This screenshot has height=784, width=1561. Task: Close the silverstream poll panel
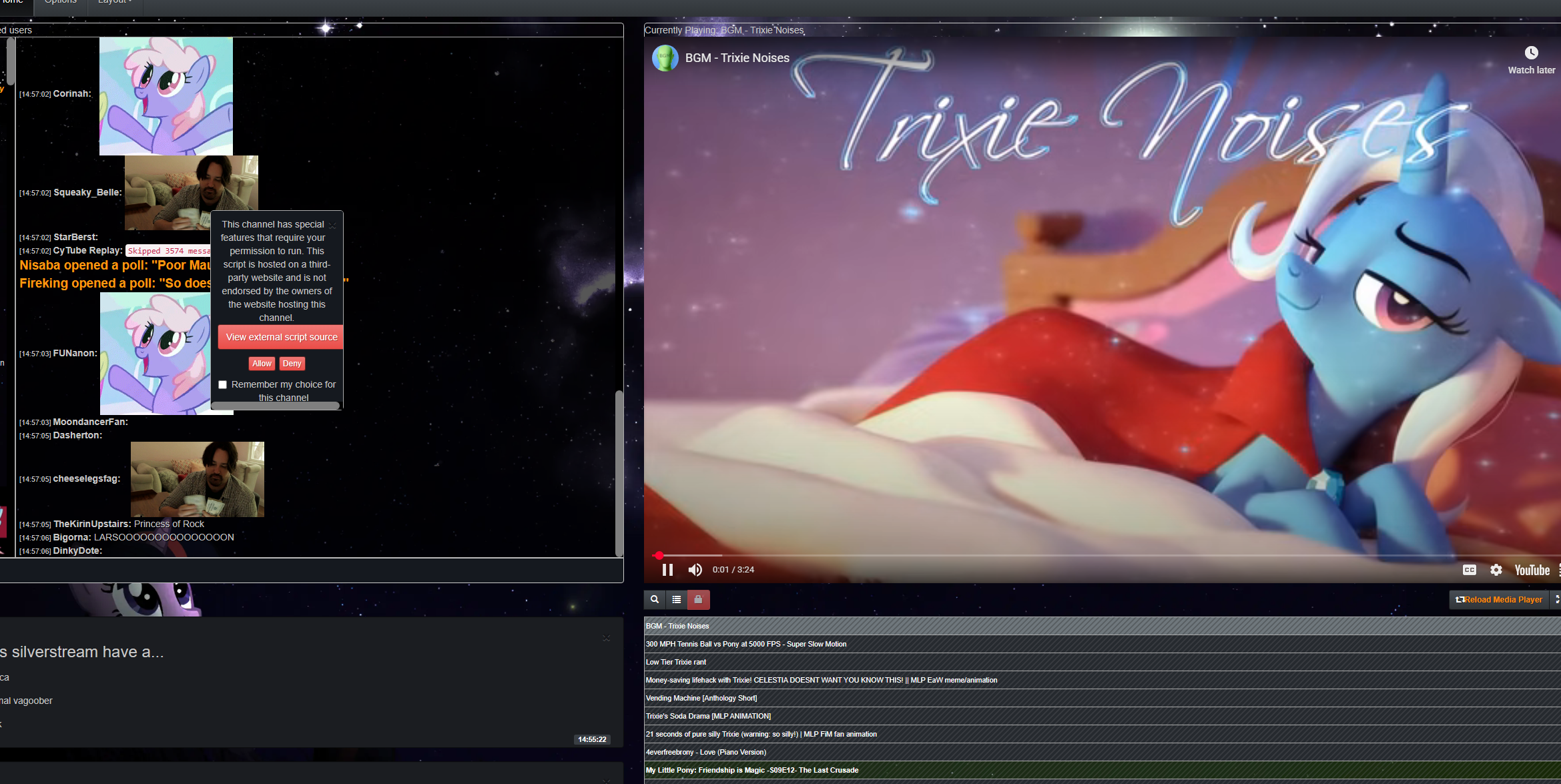[606, 639]
